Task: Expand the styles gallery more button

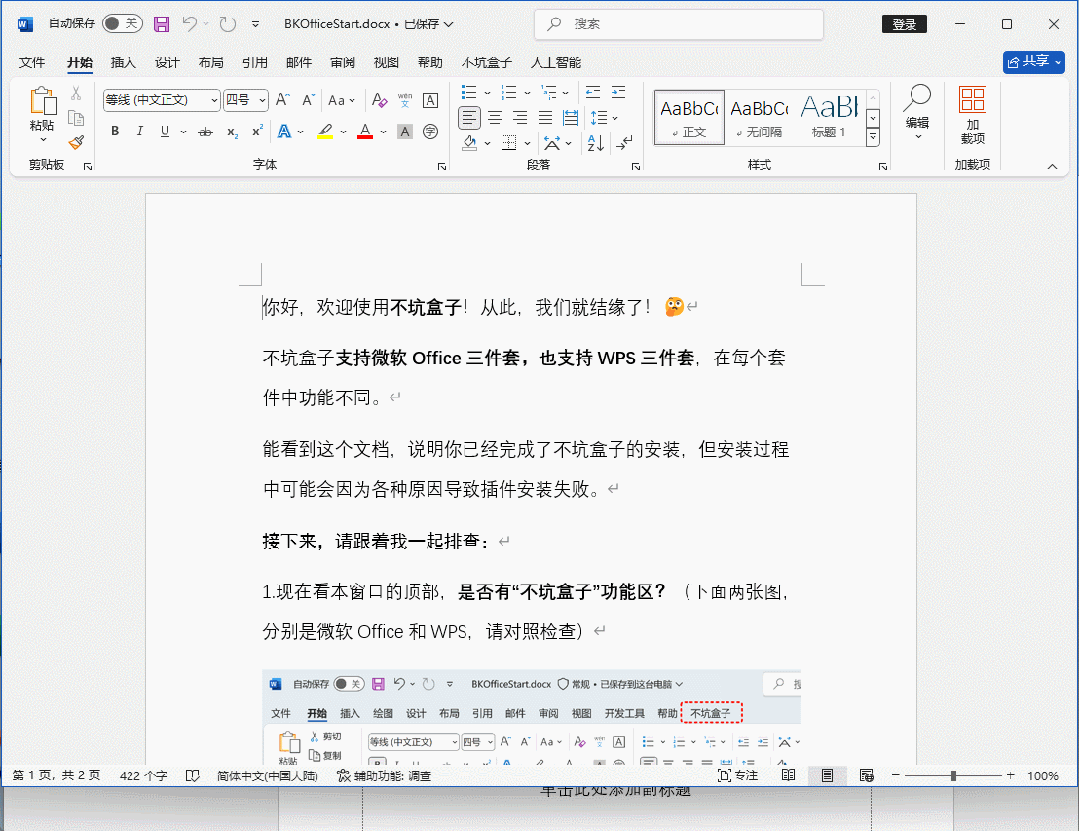Action: tap(873, 136)
